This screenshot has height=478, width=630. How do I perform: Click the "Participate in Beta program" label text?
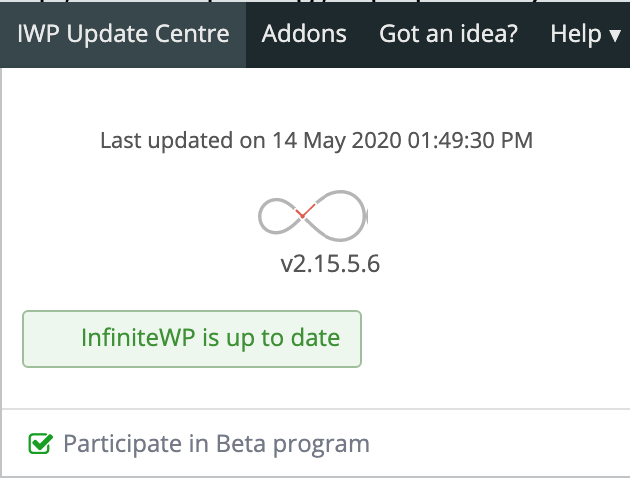[216, 444]
